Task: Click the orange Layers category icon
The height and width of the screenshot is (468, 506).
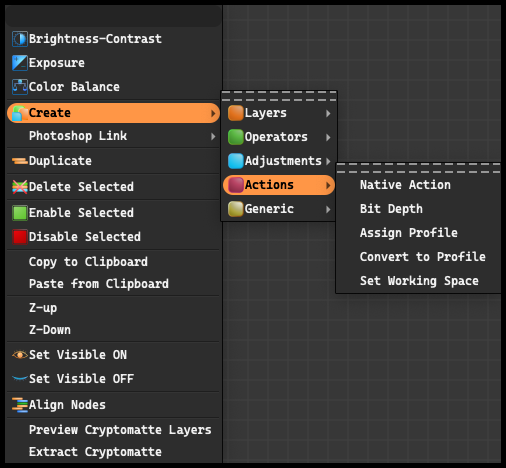Action: (x=236, y=113)
